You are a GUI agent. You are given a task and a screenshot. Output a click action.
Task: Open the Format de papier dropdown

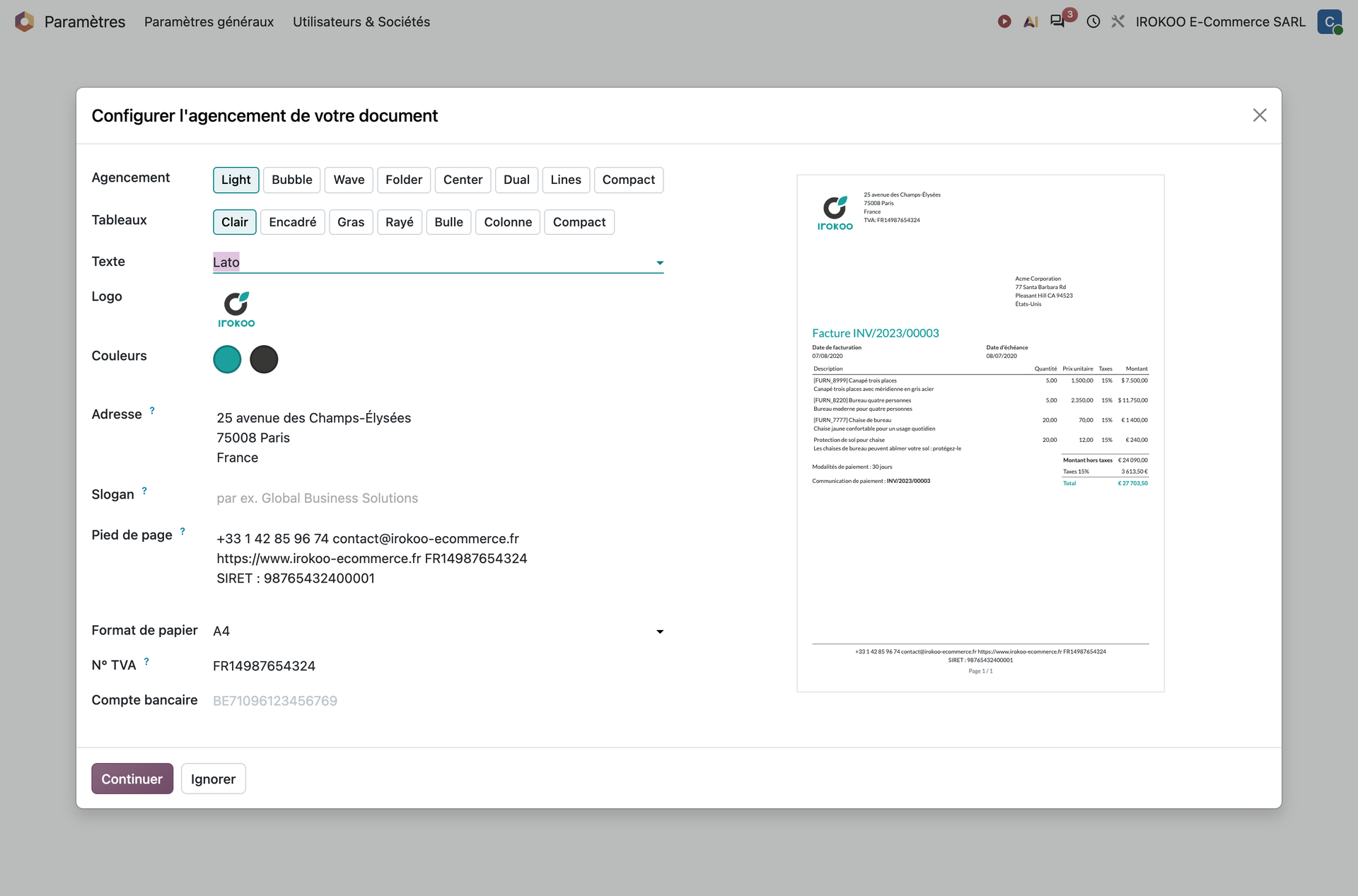438,631
